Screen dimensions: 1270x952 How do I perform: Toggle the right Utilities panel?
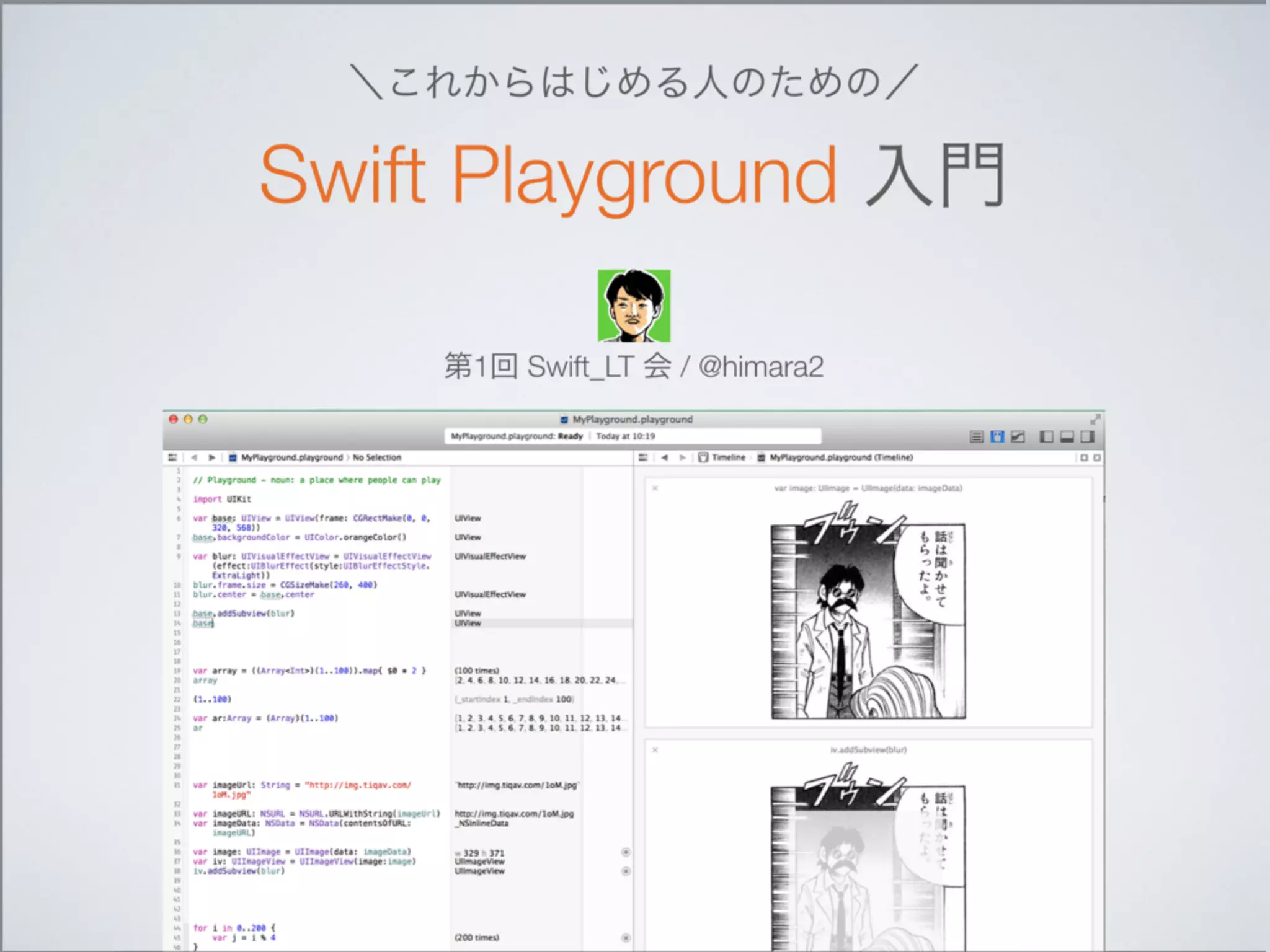click(1087, 437)
